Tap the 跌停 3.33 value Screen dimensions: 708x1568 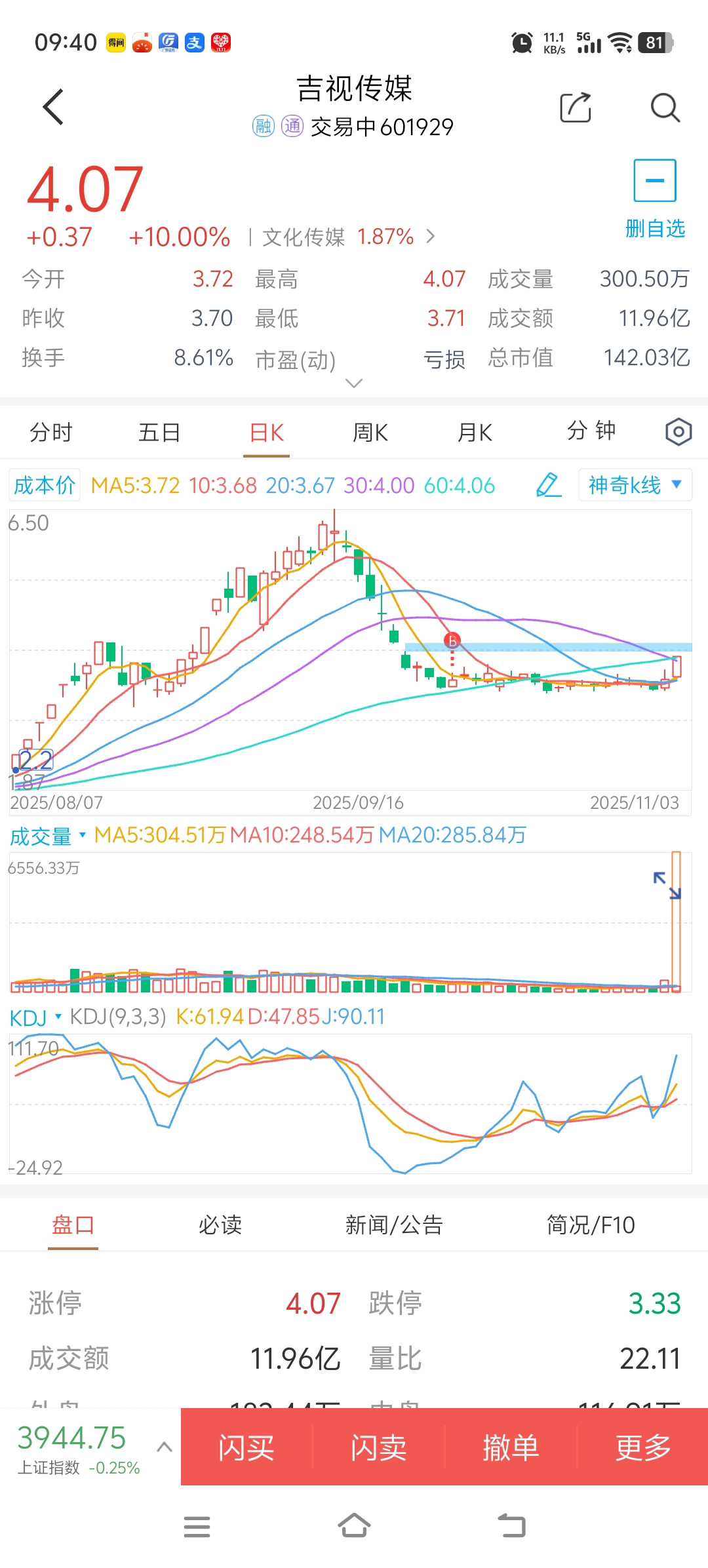655,1303
